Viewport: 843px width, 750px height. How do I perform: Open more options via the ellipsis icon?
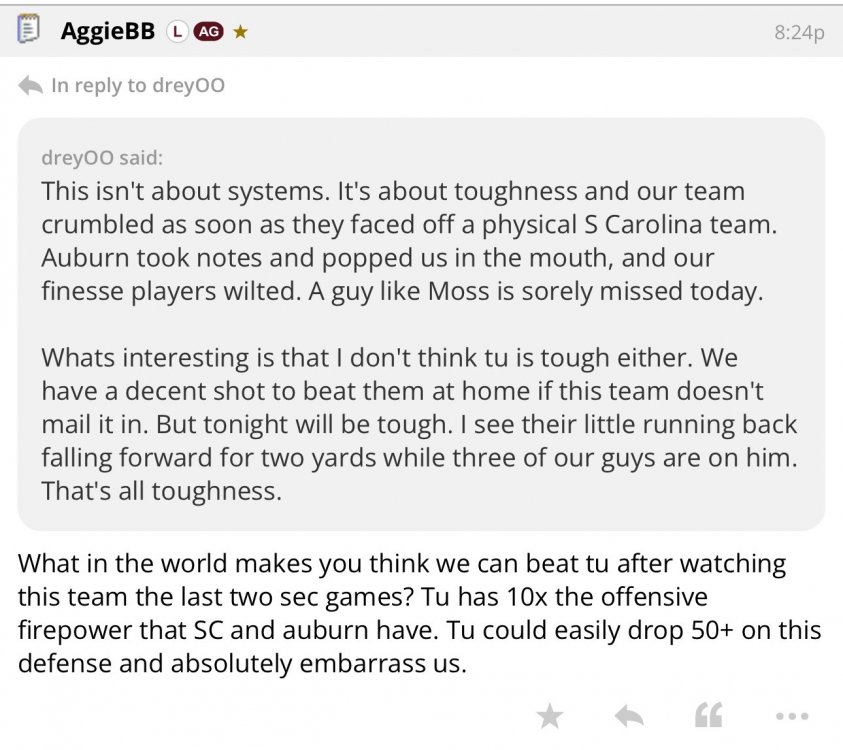[x=791, y=716]
